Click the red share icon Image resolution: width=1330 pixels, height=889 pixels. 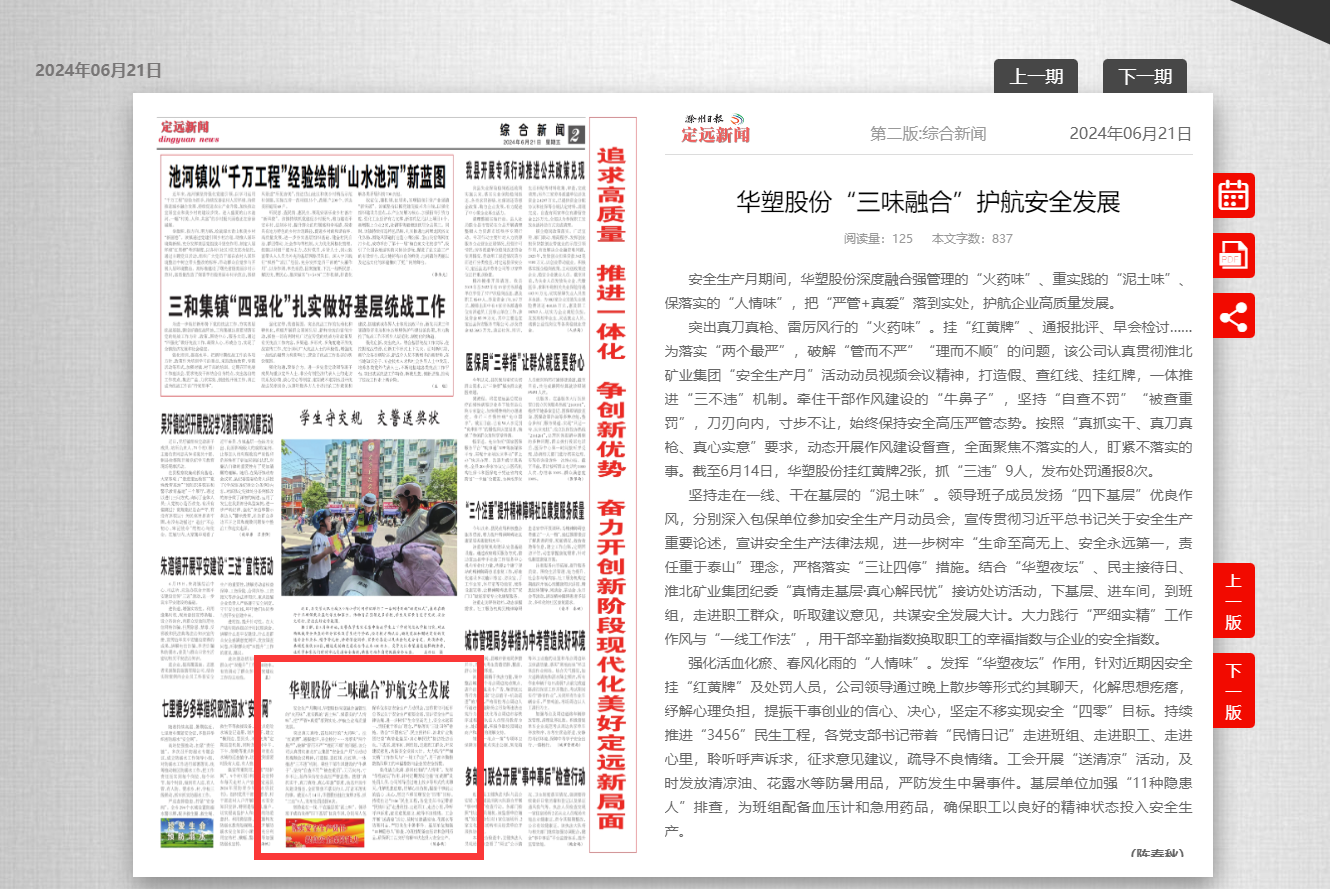click(x=1233, y=317)
